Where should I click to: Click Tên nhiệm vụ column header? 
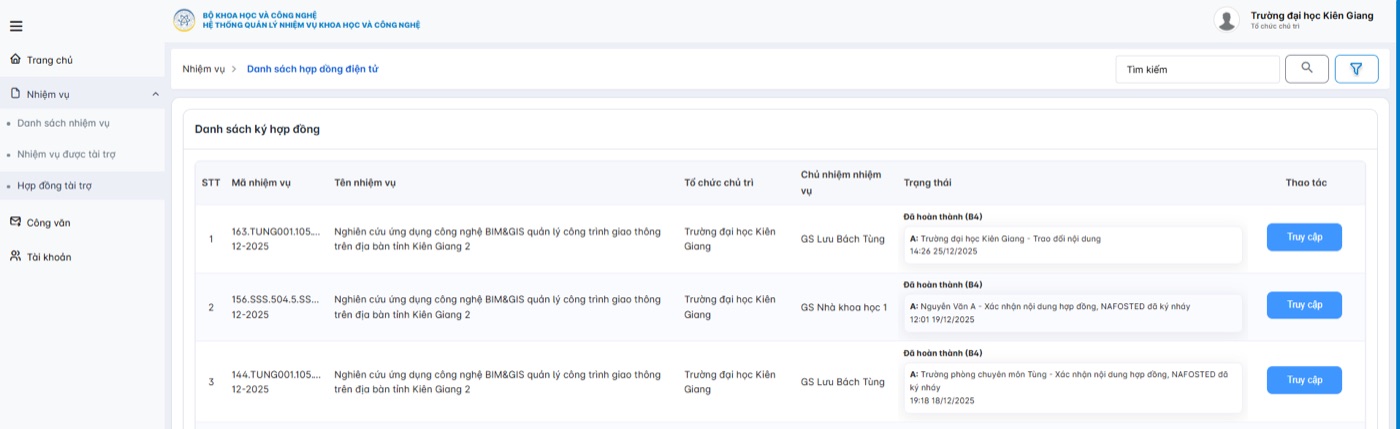click(365, 182)
